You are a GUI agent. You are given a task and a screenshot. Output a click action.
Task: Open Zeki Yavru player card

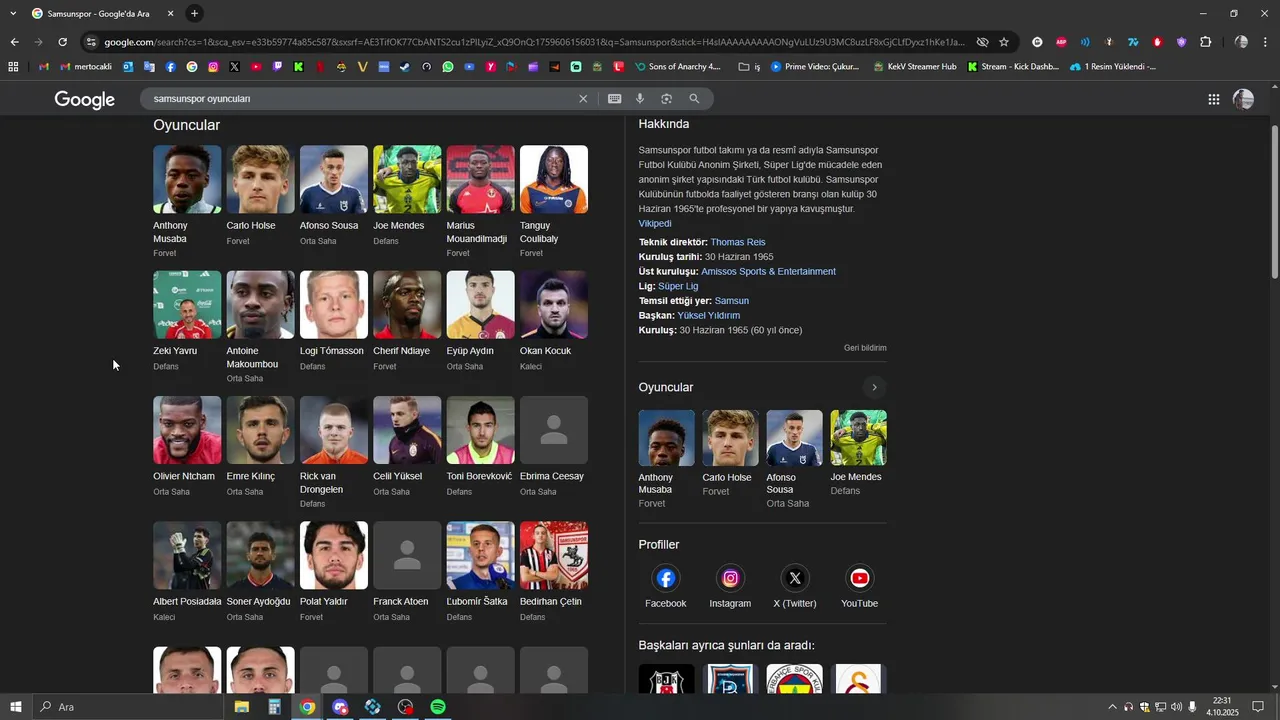(187, 321)
